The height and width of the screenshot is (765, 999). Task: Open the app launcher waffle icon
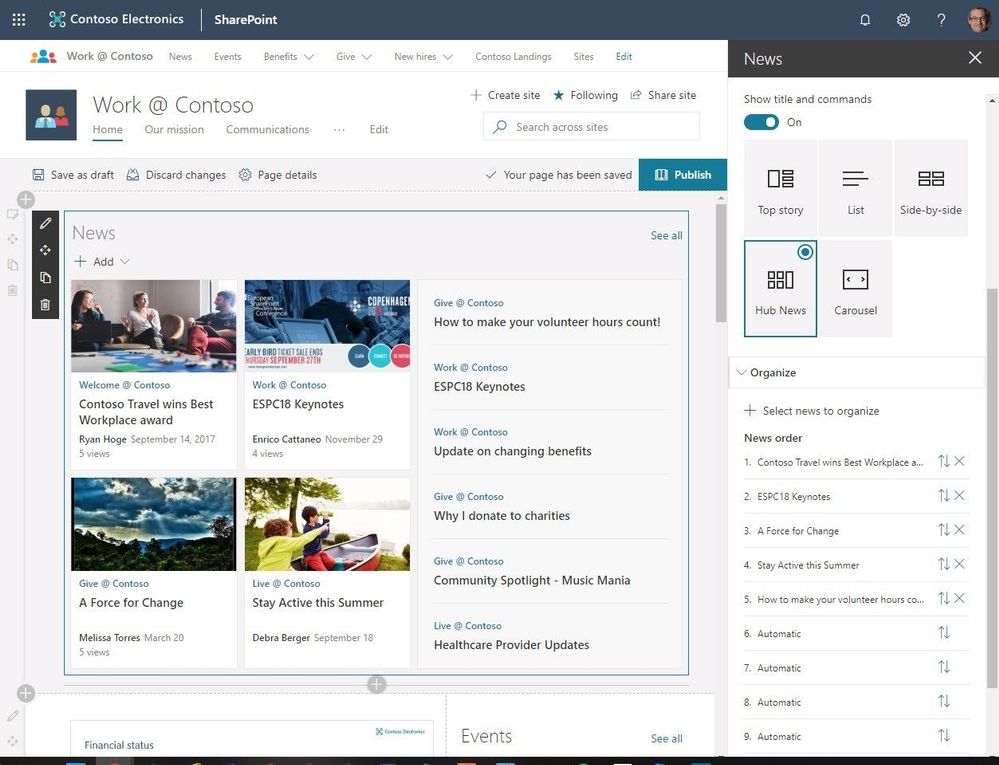point(19,19)
